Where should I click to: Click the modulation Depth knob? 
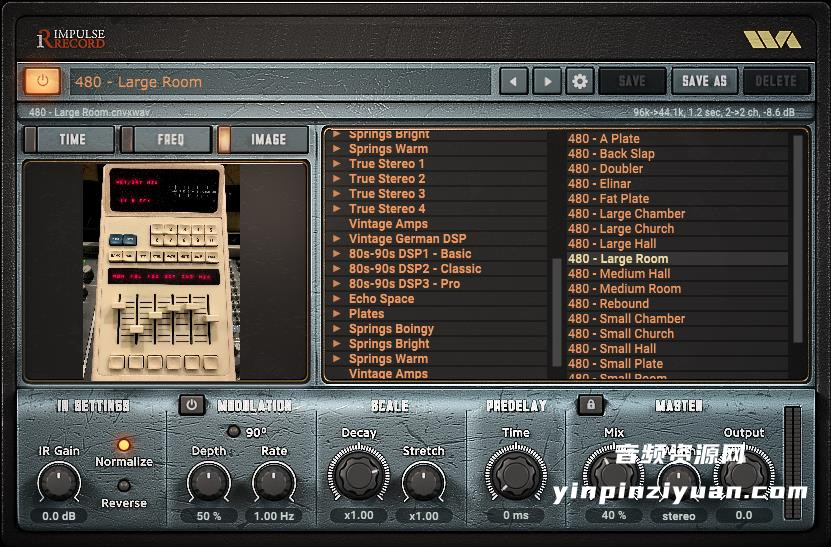209,482
